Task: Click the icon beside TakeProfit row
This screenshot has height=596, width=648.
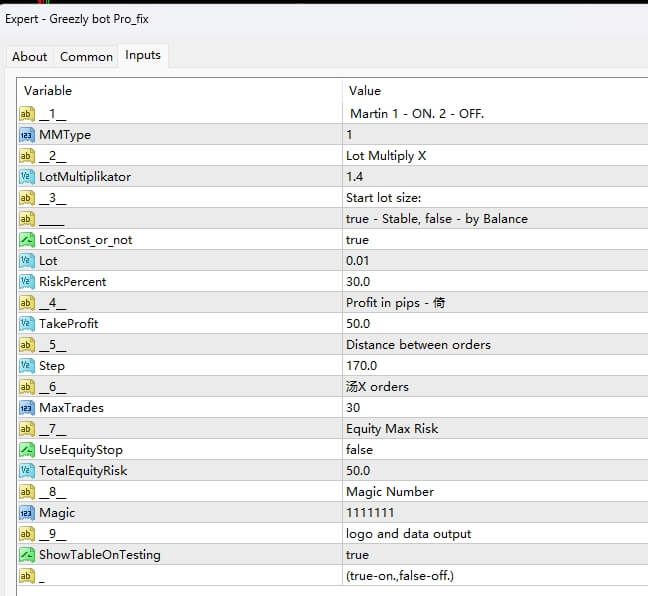Action: tap(27, 324)
